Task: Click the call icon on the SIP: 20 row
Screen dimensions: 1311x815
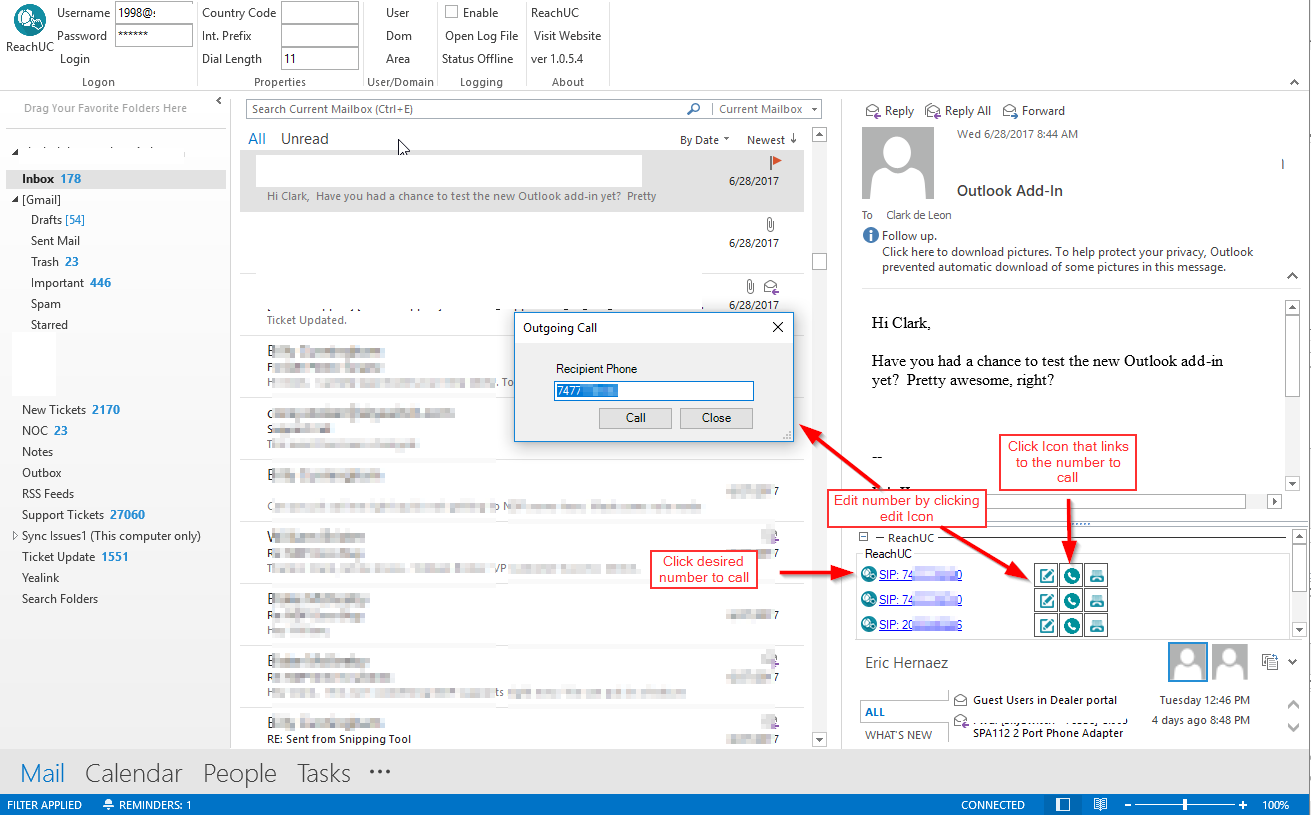Action: pos(1072,625)
